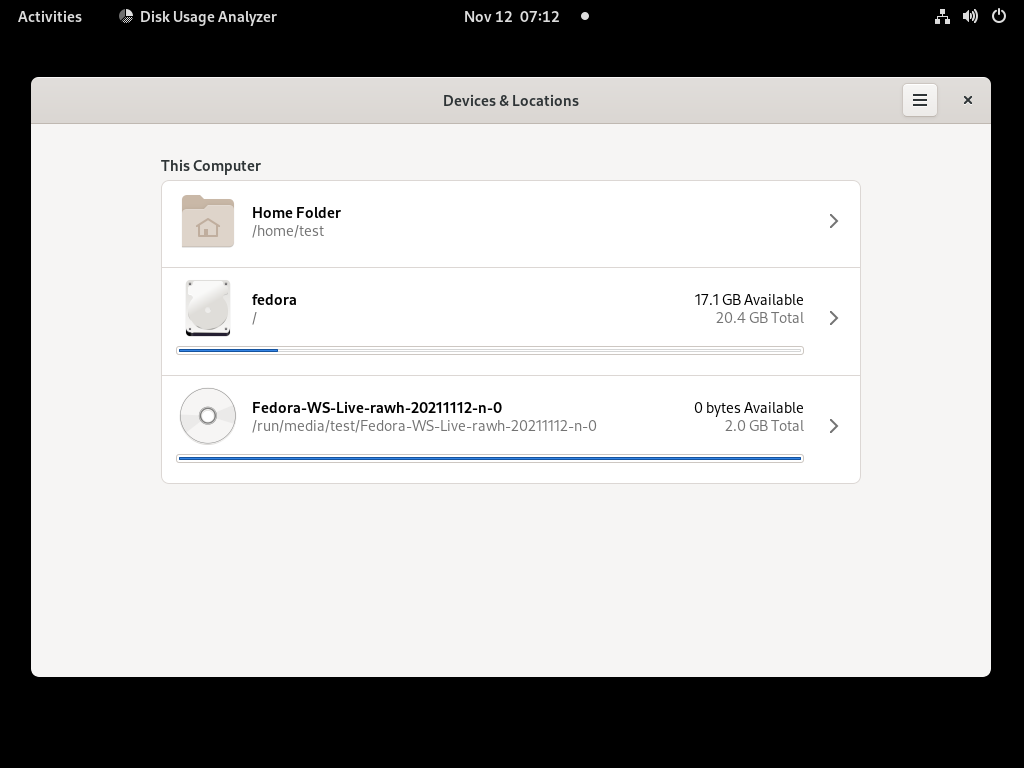Click the /home/test path text

(x=288, y=231)
